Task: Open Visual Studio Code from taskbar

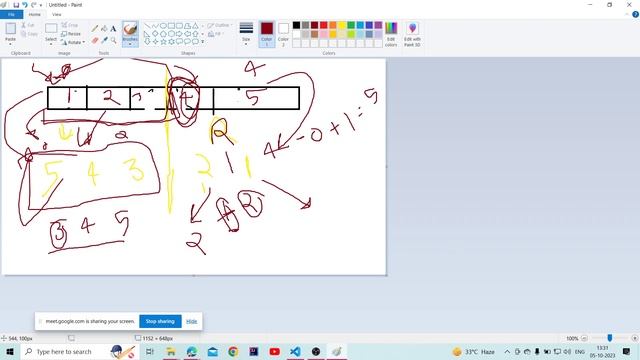Action: [x=295, y=351]
